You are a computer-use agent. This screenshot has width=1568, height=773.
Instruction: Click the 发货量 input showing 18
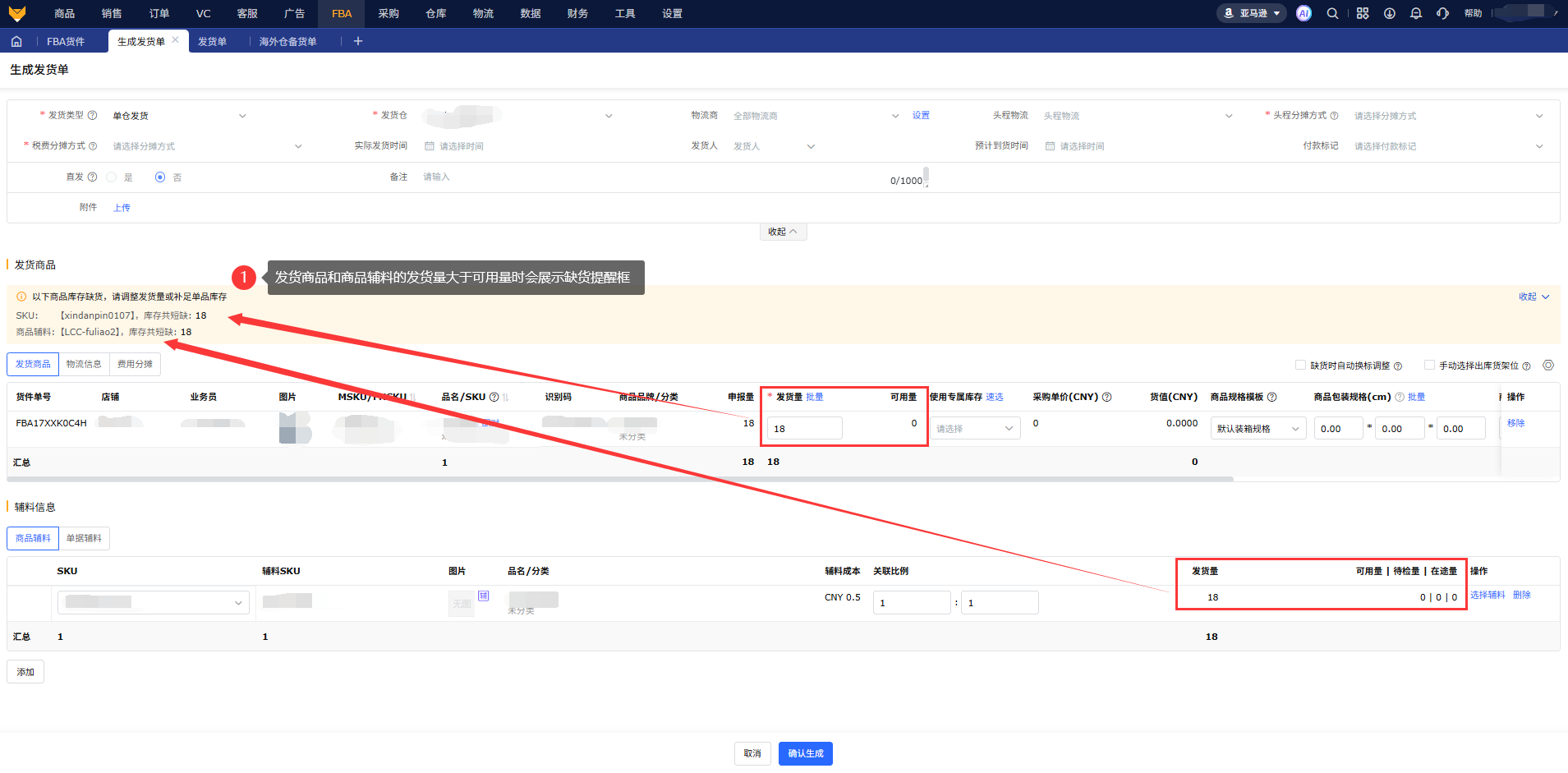805,428
